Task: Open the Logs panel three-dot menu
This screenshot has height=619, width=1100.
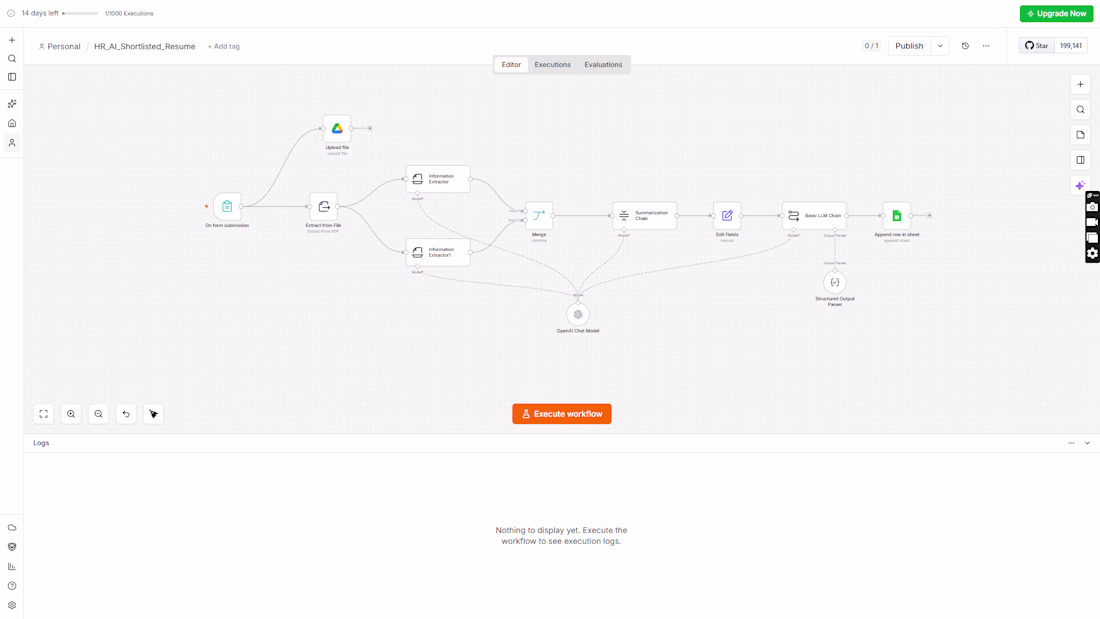Action: pos(1071,444)
